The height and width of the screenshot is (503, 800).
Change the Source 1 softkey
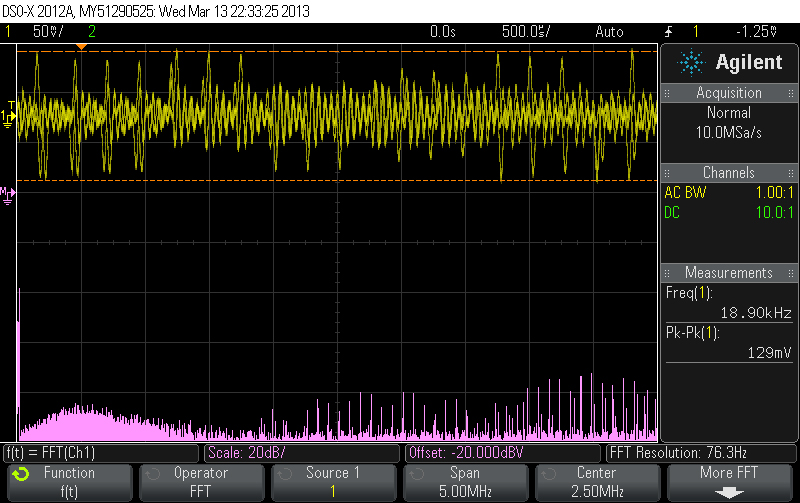click(334, 482)
